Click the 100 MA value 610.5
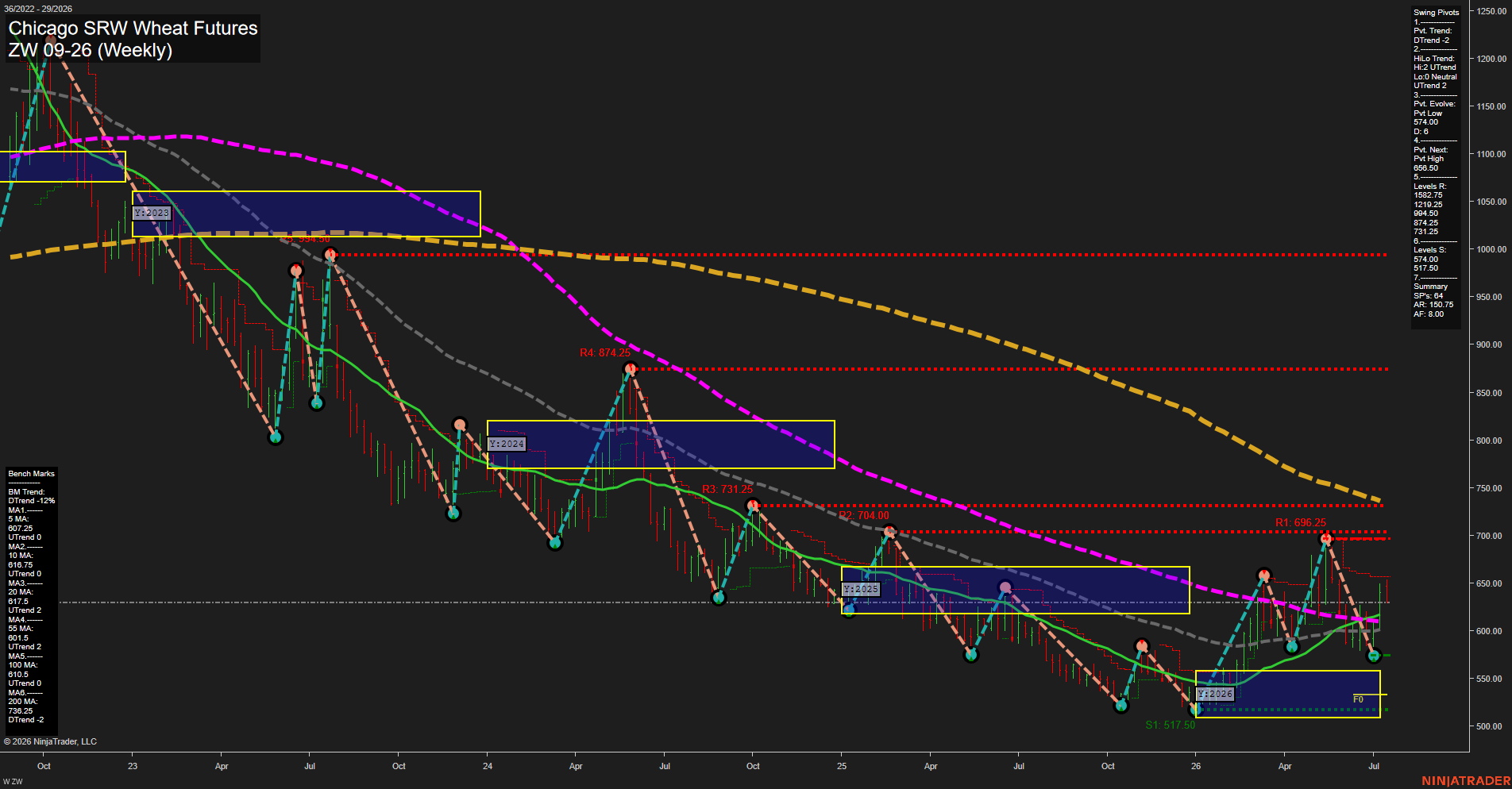This screenshot has height=789, width=1512. pos(18,675)
